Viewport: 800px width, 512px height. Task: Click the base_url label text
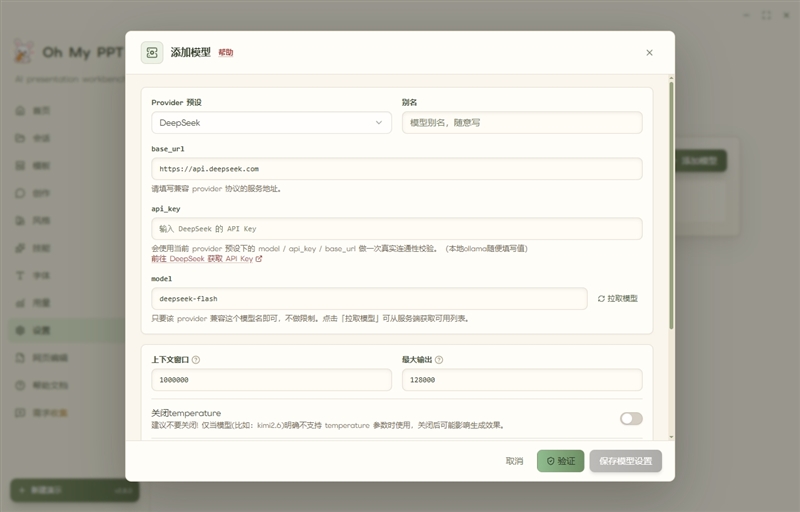(x=168, y=149)
